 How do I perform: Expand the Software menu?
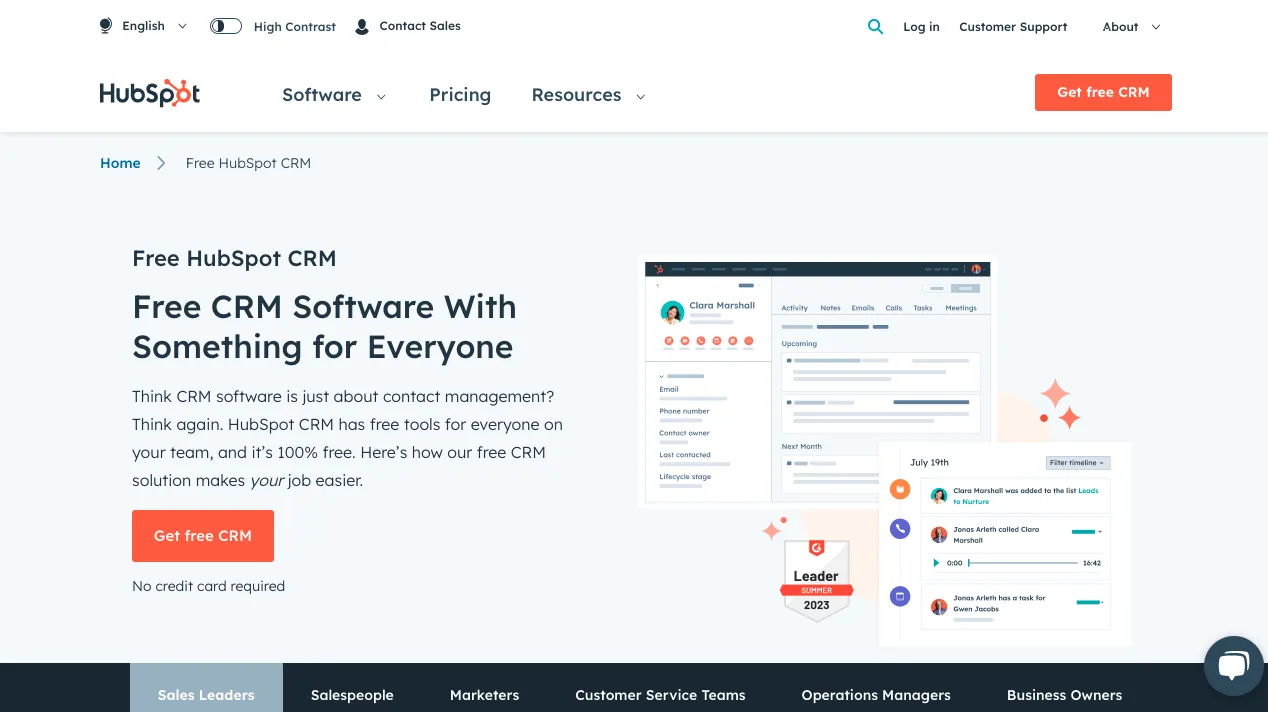tap(334, 95)
